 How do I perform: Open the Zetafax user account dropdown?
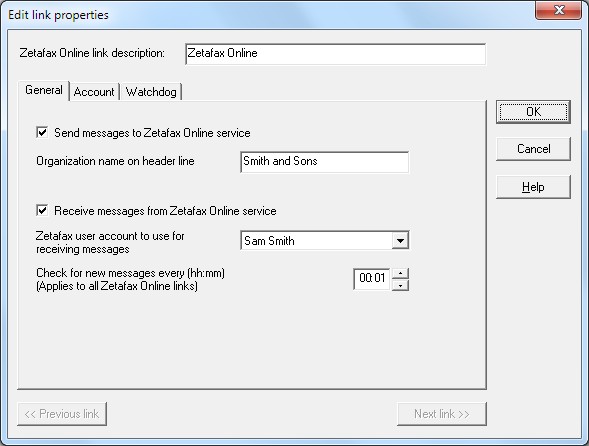pyautogui.click(x=400, y=240)
